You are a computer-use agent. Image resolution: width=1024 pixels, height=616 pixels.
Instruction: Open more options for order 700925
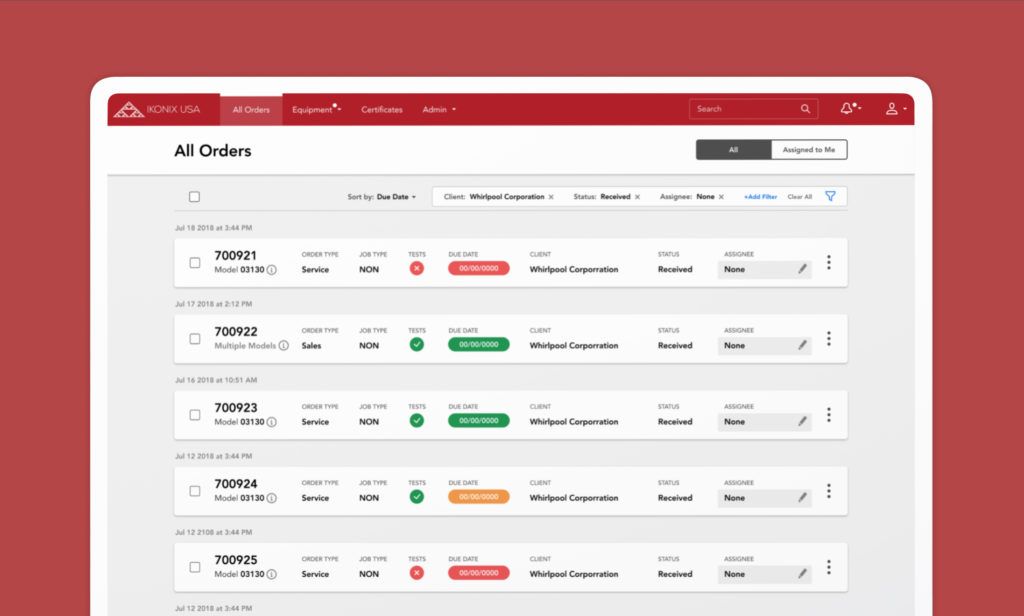click(x=829, y=566)
